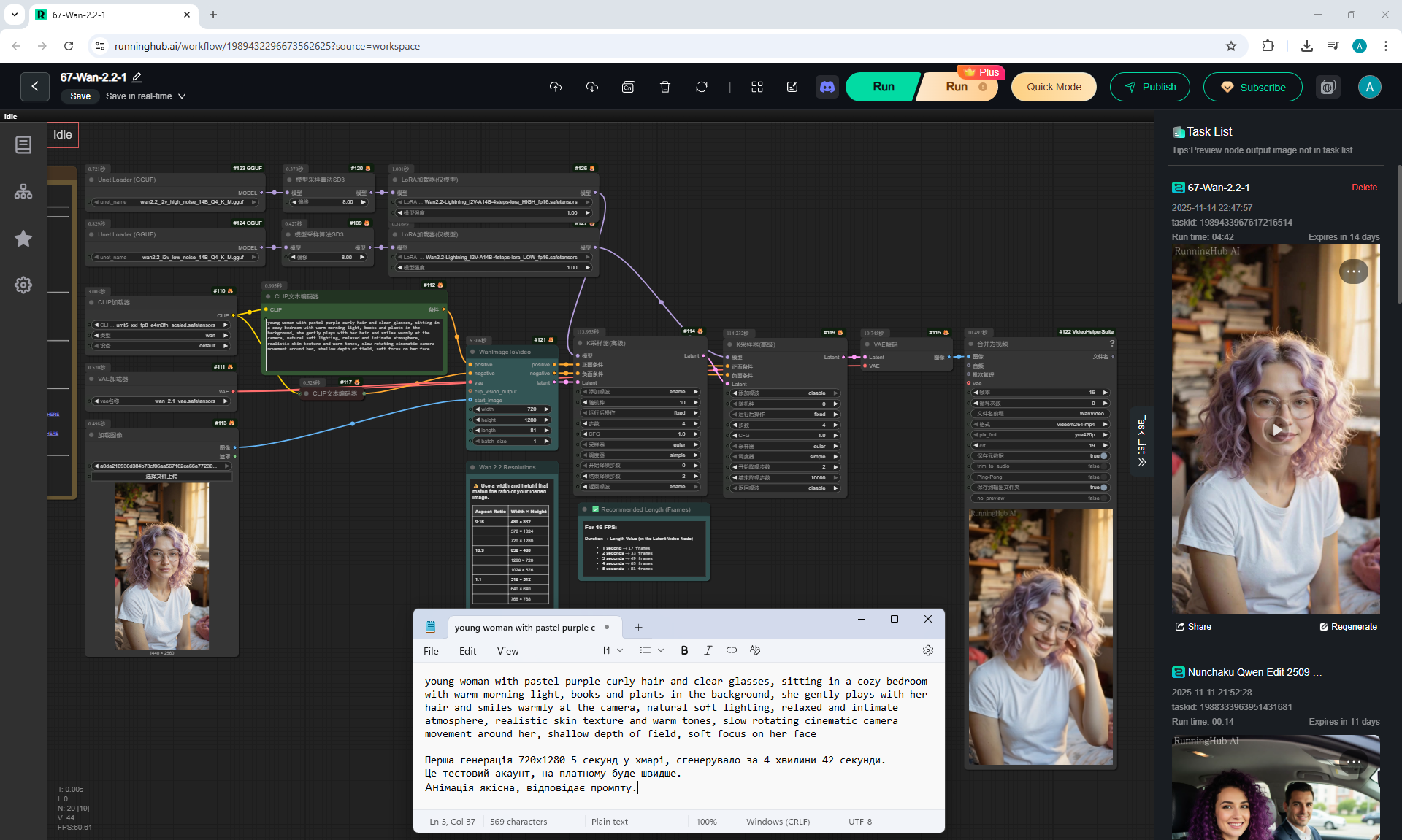
Task: Click the refresh workflow icon
Action: [x=702, y=87]
